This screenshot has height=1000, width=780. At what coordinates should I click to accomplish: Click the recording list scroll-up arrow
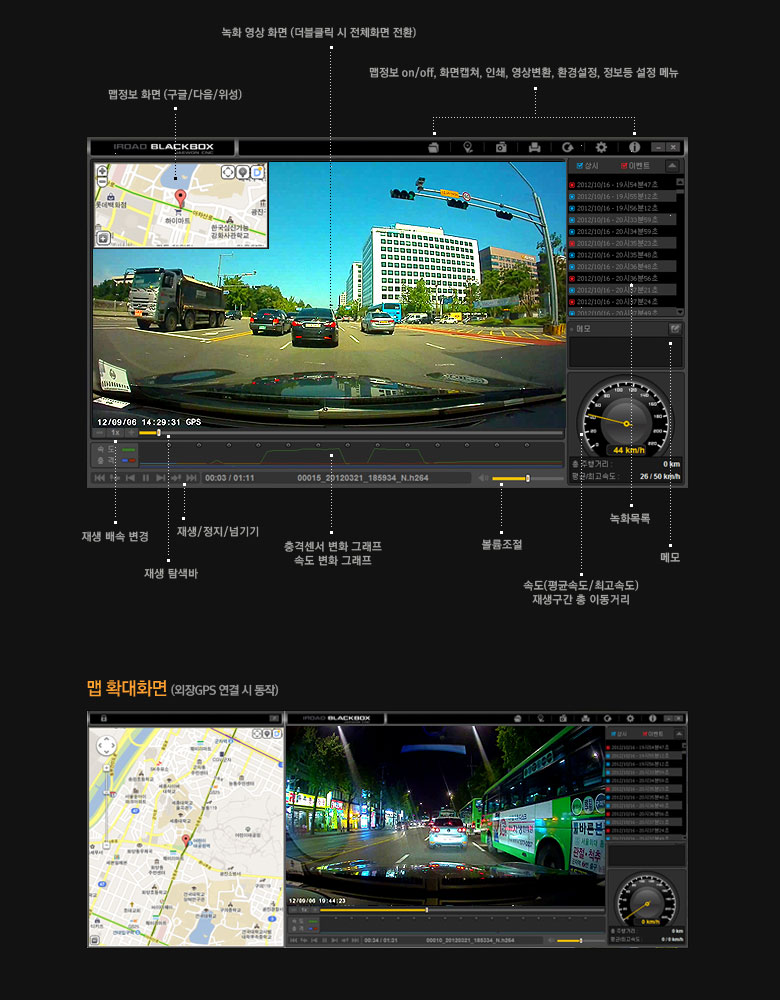tap(680, 182)
